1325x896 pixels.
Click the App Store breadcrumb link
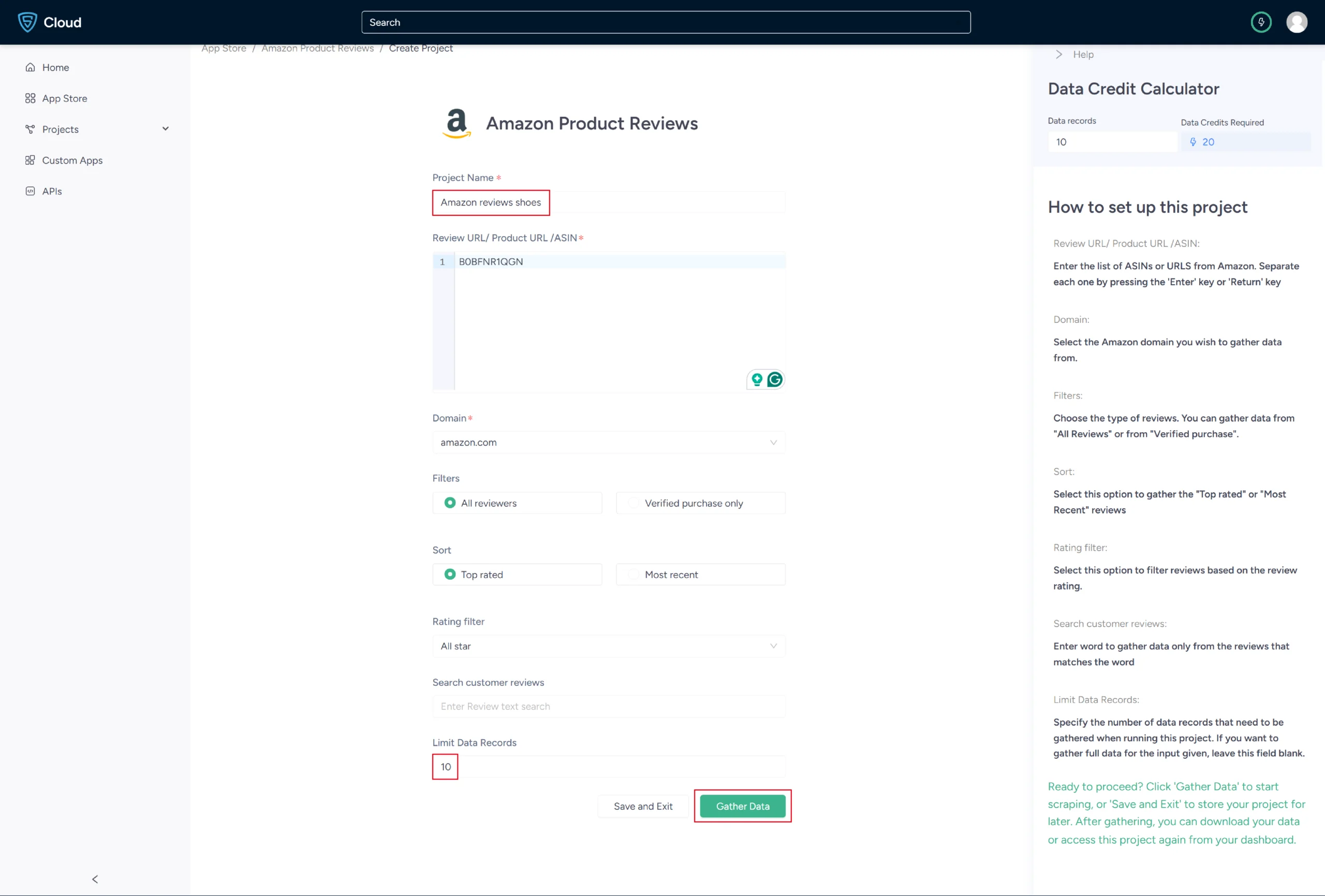[x=224, y=48]
